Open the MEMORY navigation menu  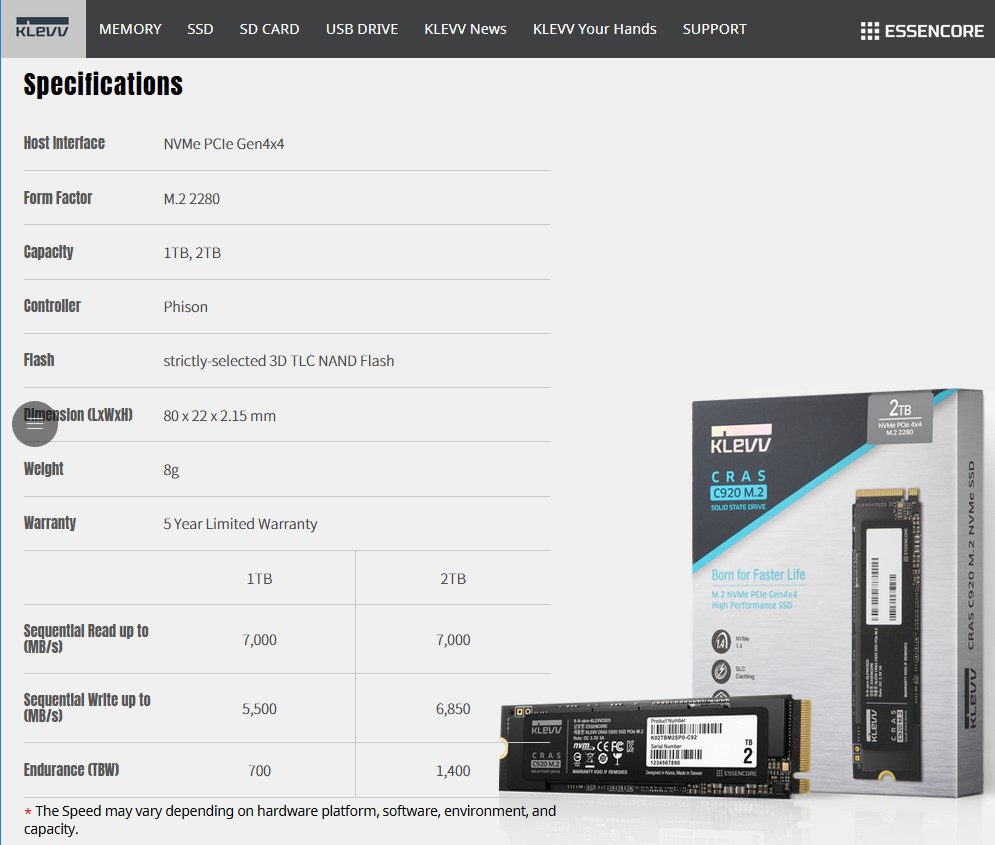pyautogui.click(x=130, y=29)
